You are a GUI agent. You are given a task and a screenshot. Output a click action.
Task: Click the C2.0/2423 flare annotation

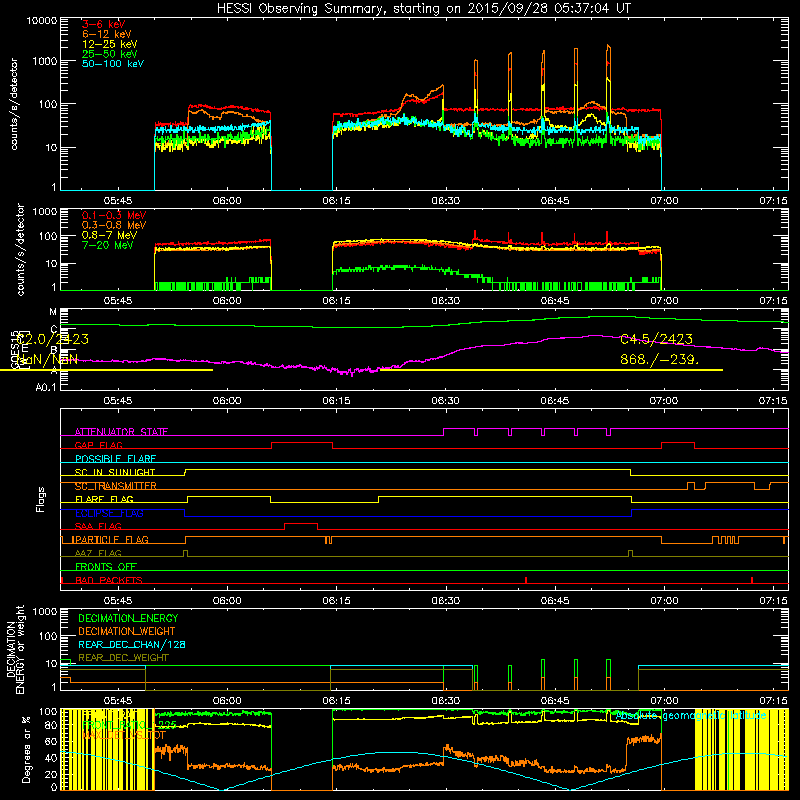[x=53, y=339]
